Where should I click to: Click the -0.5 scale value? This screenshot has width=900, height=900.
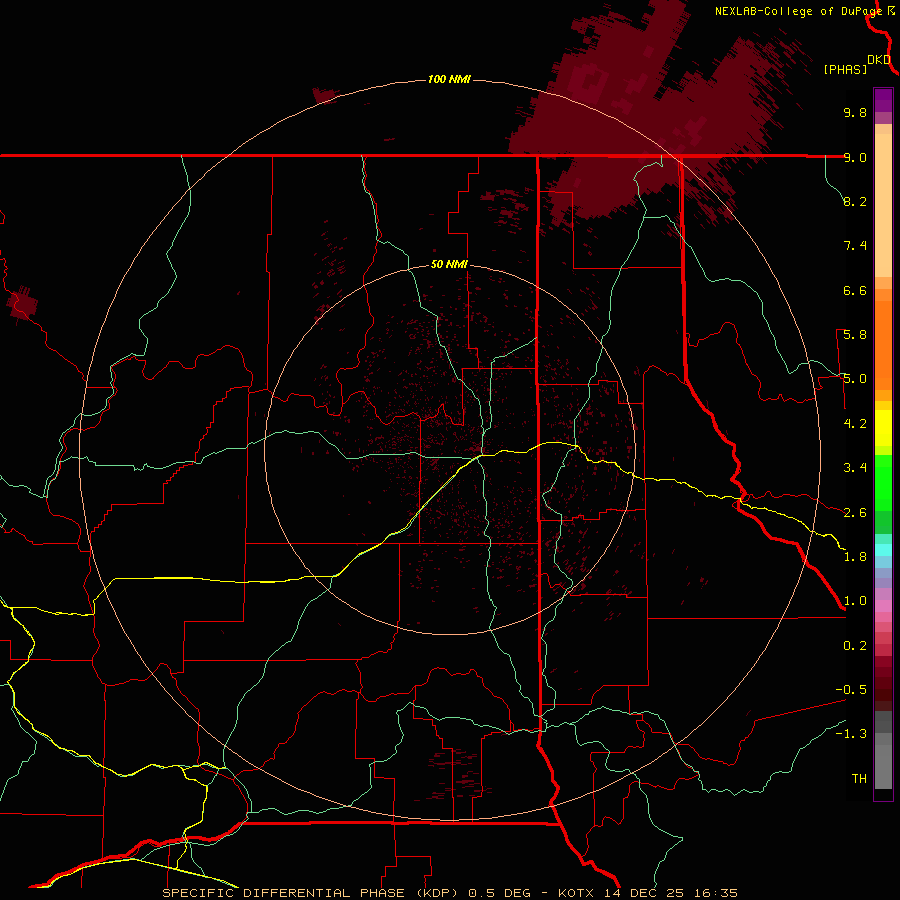(x=851, y=690)
